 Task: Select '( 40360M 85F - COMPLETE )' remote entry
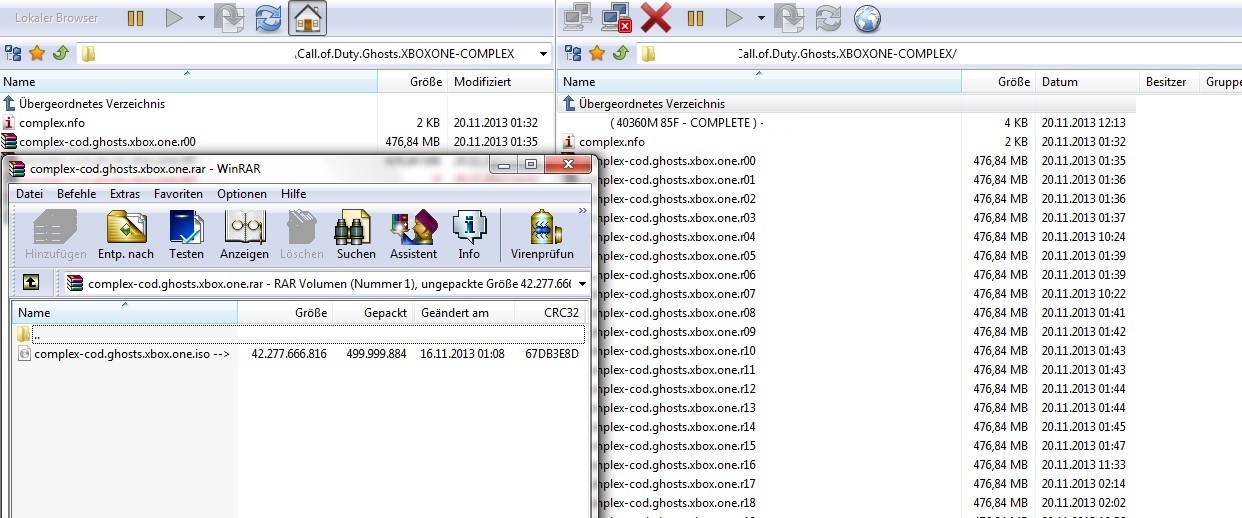686,122
